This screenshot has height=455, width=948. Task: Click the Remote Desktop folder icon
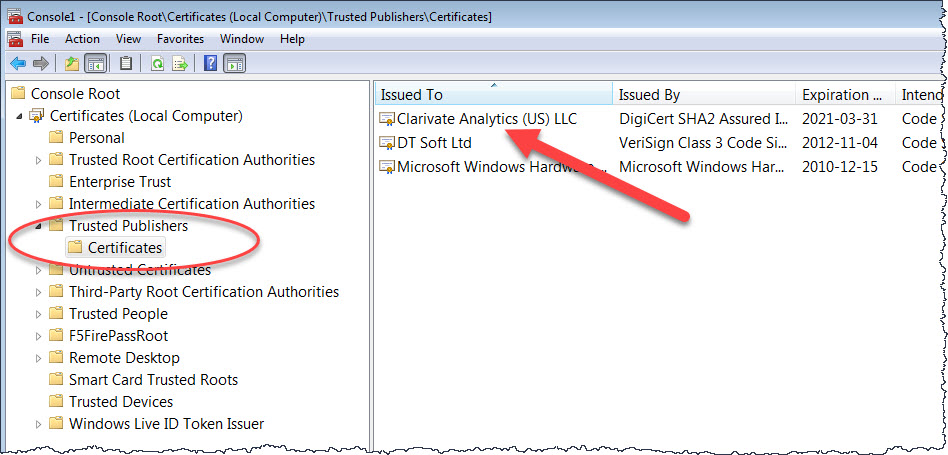pos(56,357)
